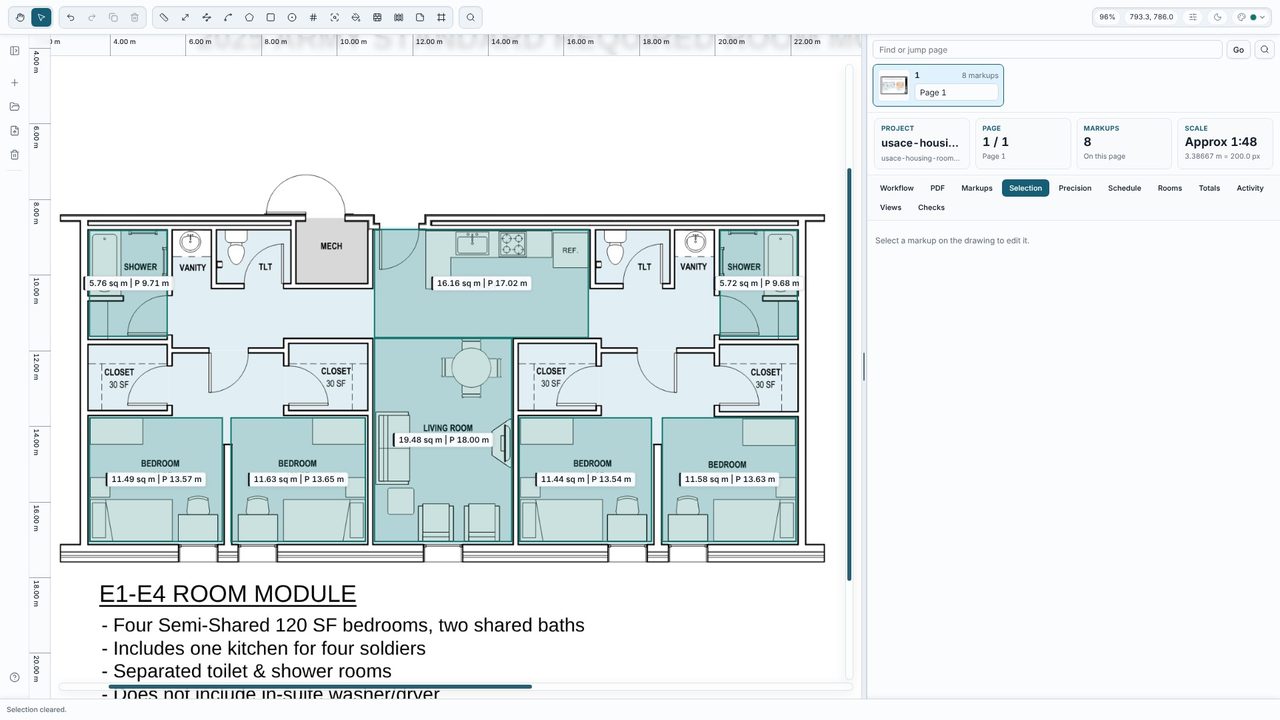
Task: Click the green theme color swatch
Action: pyautogui.click(x=1253, y=17)
